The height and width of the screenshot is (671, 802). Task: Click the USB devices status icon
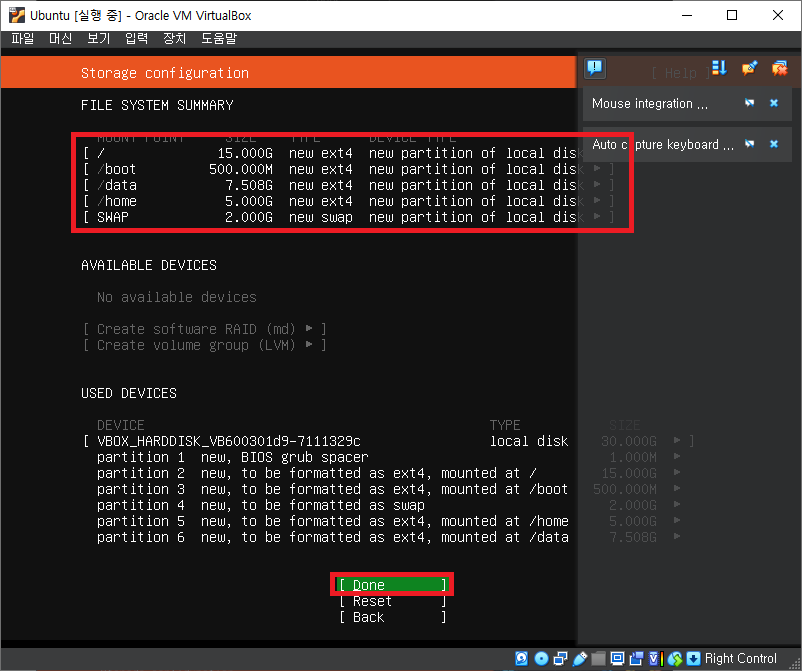tap(580, 658)
